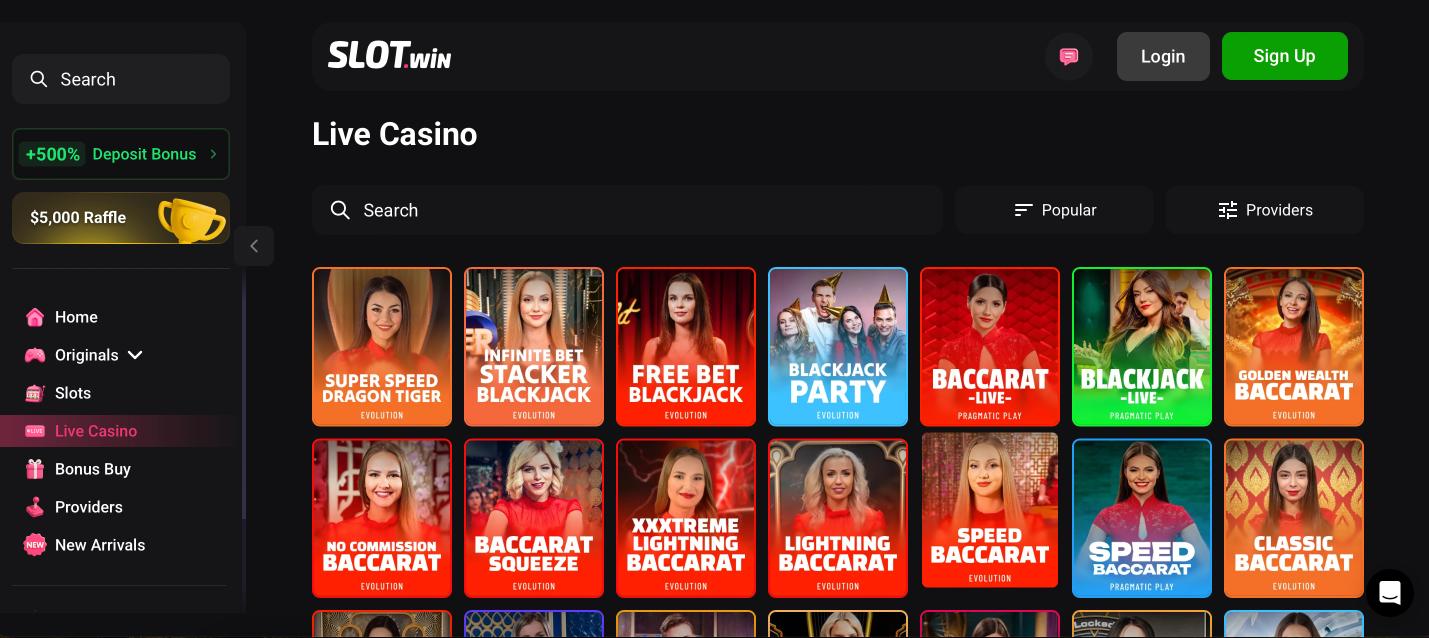
Task: Click the Home house icon
Action: click(x=35, y=317)
